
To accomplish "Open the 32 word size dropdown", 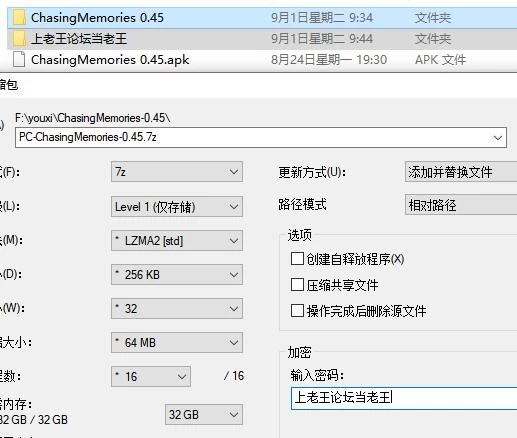I will point(177,309).
